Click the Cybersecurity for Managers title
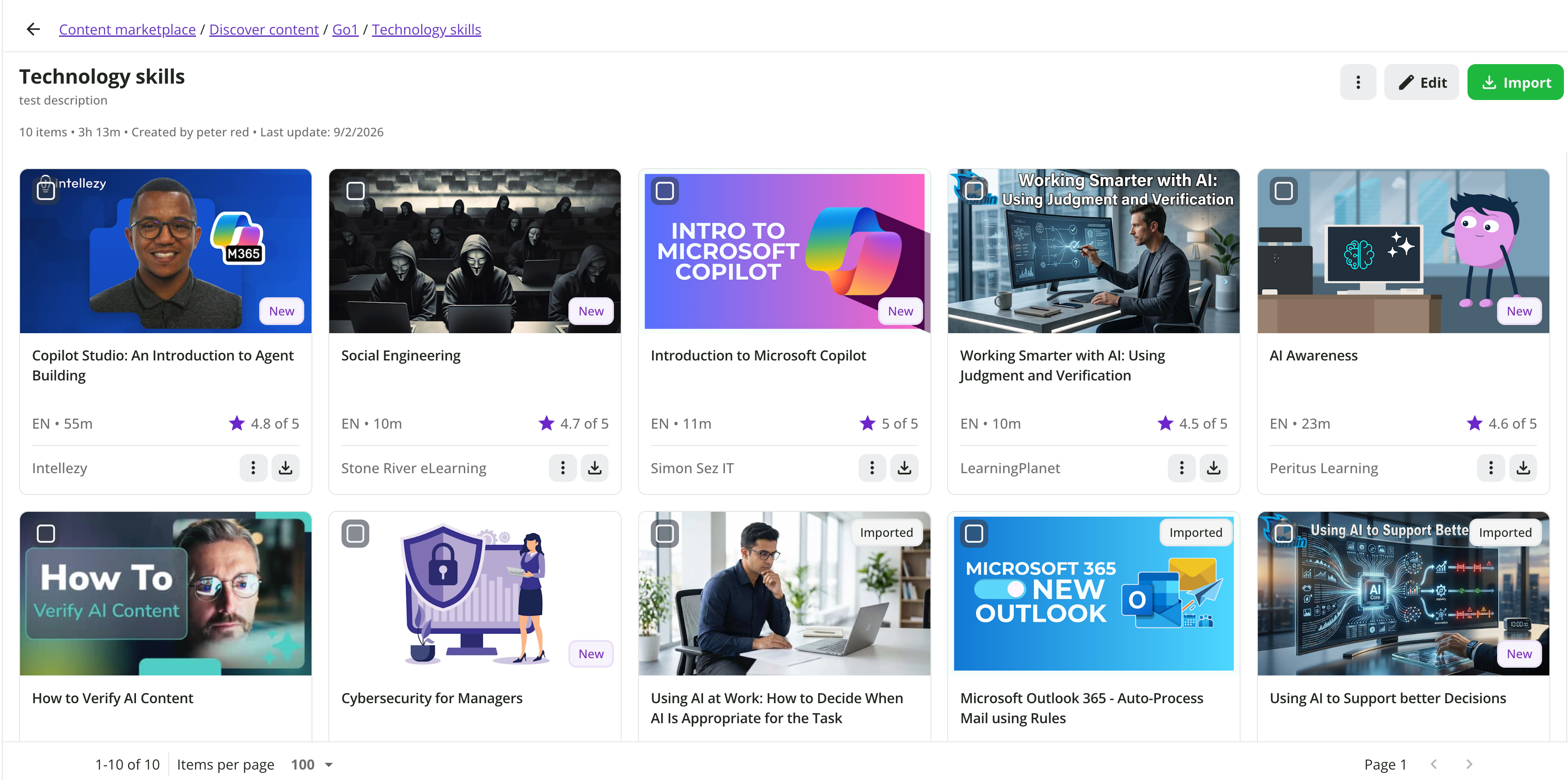Image resolution: width=1568 pixels, height=780 pixels. pos(432,698)
